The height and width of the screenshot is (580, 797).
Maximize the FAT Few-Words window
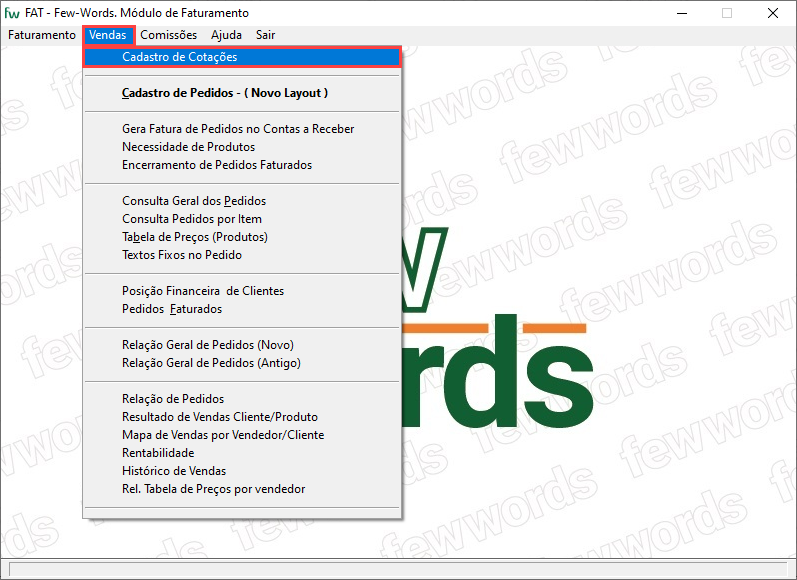tap(727, 13)
